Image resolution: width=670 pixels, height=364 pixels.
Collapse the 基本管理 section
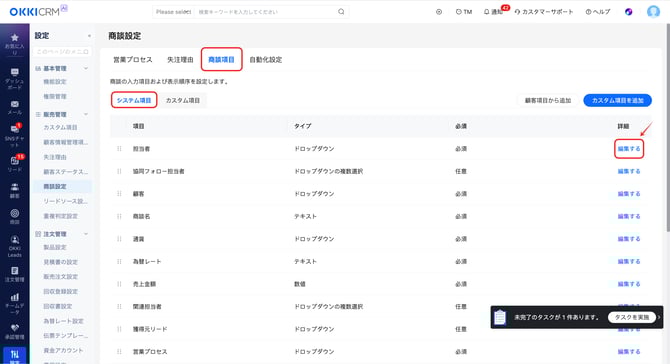click(86, 68)
